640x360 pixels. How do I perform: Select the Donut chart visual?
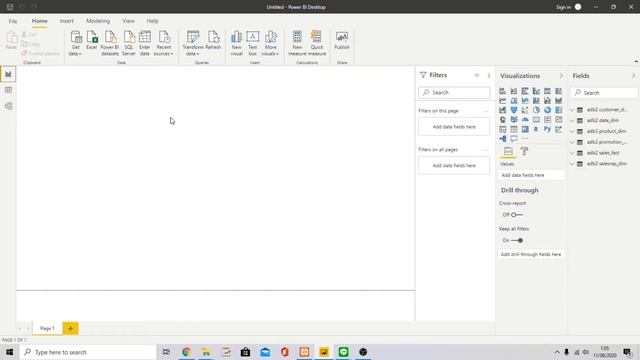[547, 110]
